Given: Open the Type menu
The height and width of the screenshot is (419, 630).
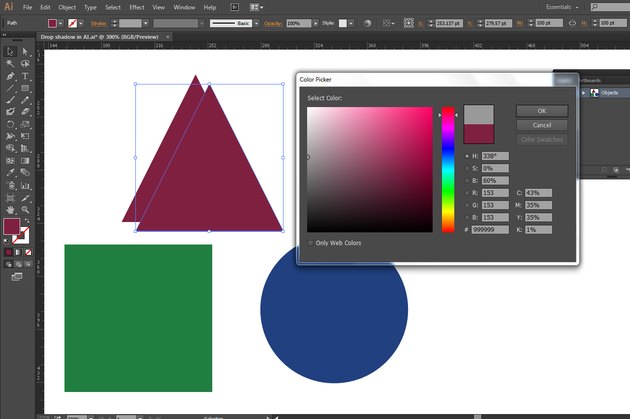Looking at the screenshot, I should click(x=90, y=7).
